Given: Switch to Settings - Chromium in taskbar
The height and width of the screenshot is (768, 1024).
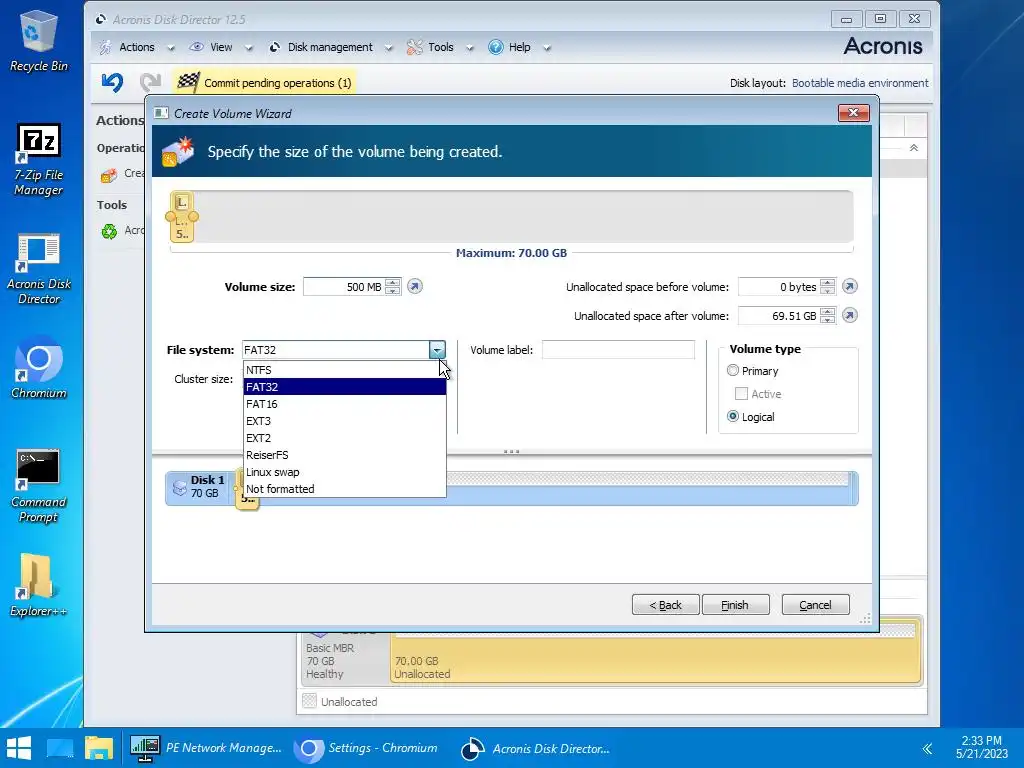Looking at the screenshot, I should [x=366, y=748].
